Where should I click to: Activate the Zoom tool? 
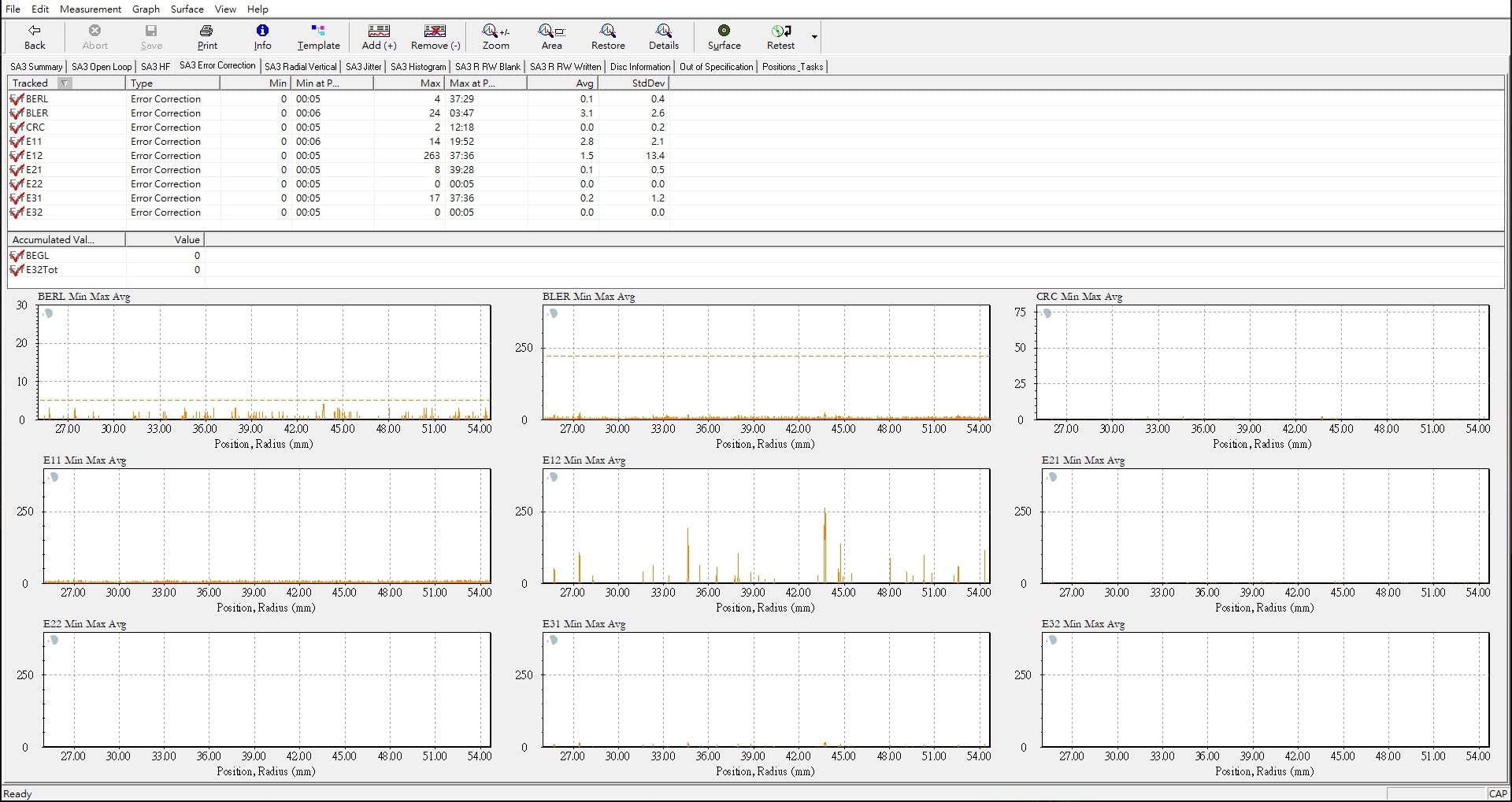coord(495,36)
